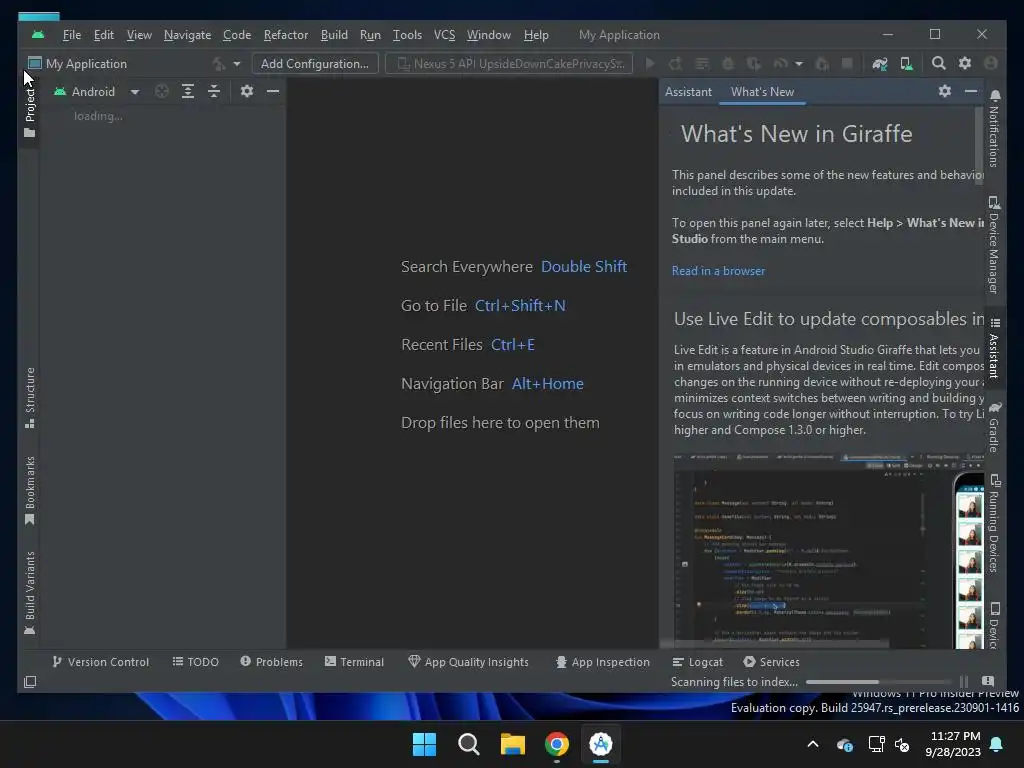The height and width of the screenshot is (768, 1024).
Task: Click the Read in a browser link
Action: pos(718,271)
